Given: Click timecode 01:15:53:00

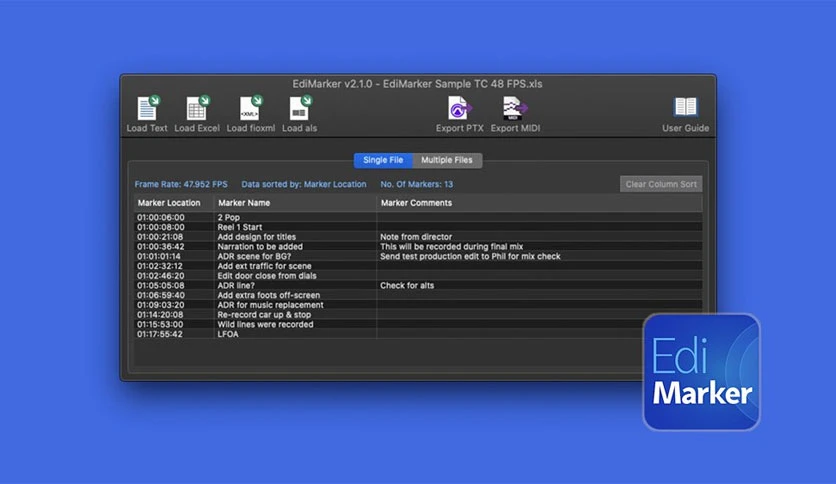Looking at the screenshot, I should pos(160,325).
